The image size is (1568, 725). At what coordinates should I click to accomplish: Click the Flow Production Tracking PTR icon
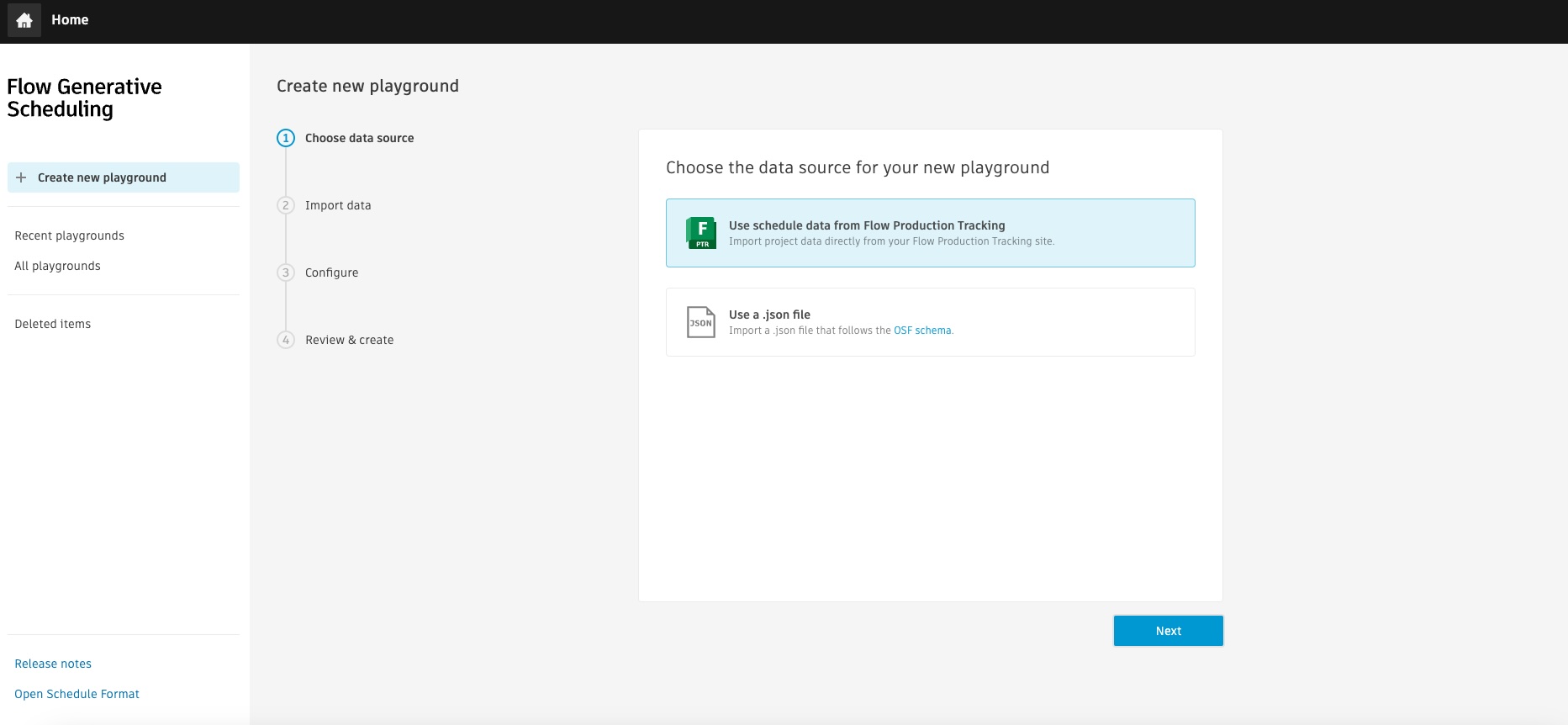click(x=701, y=233)
